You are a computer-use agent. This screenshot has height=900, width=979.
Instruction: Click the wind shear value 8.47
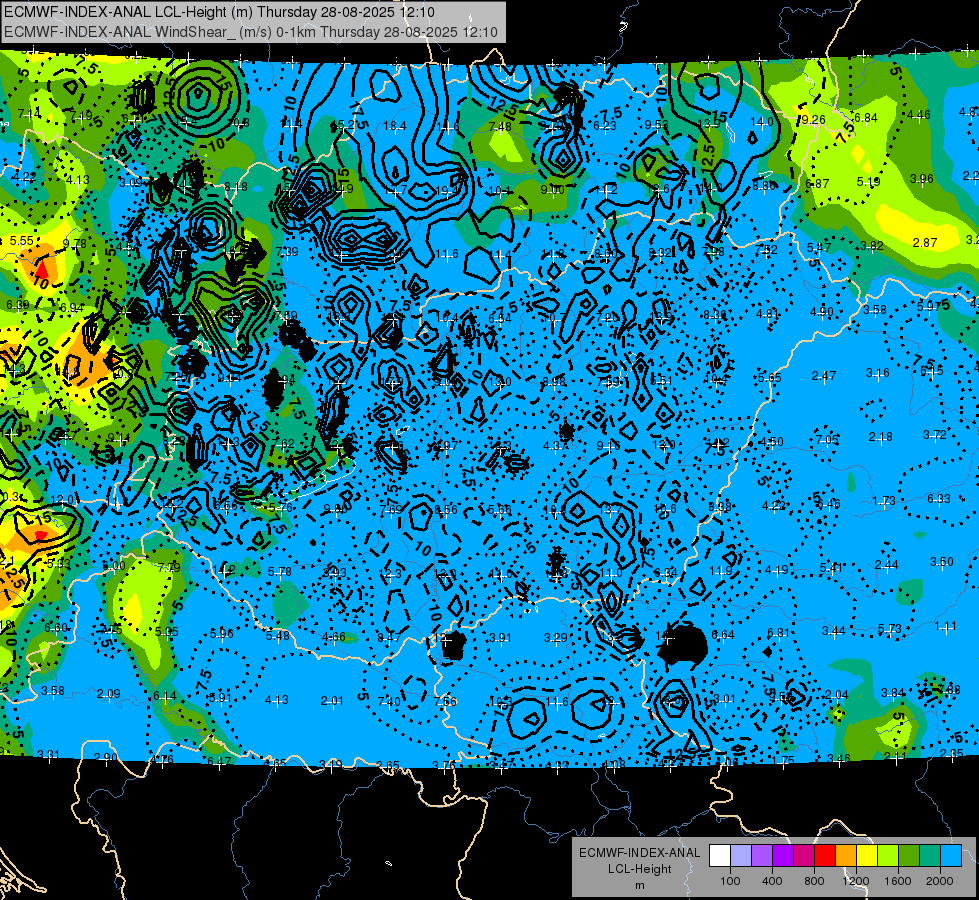coord(389,638)
